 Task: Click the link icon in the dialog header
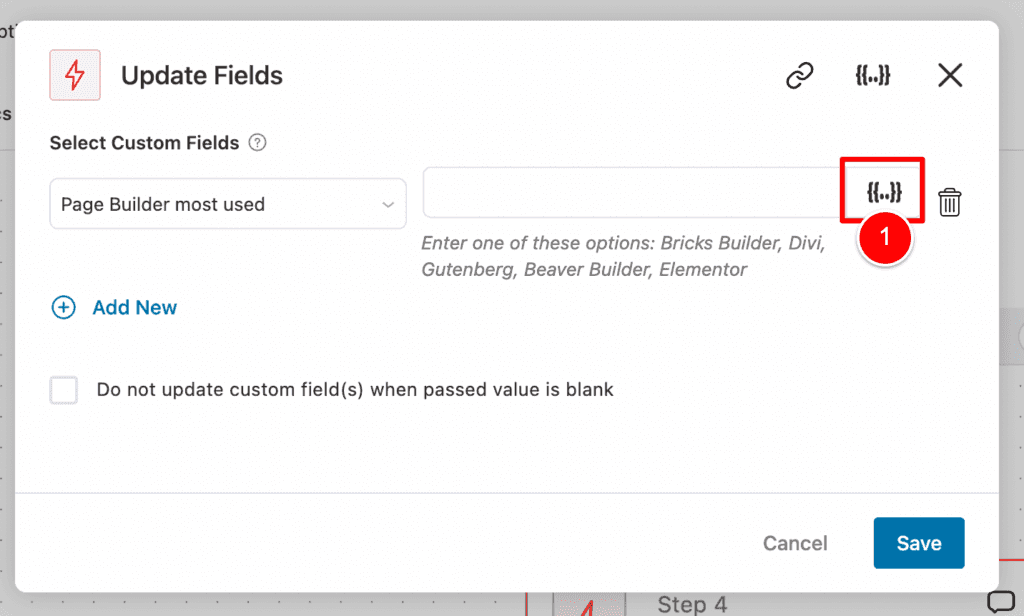pyautogui.click(x=799, y=75)
